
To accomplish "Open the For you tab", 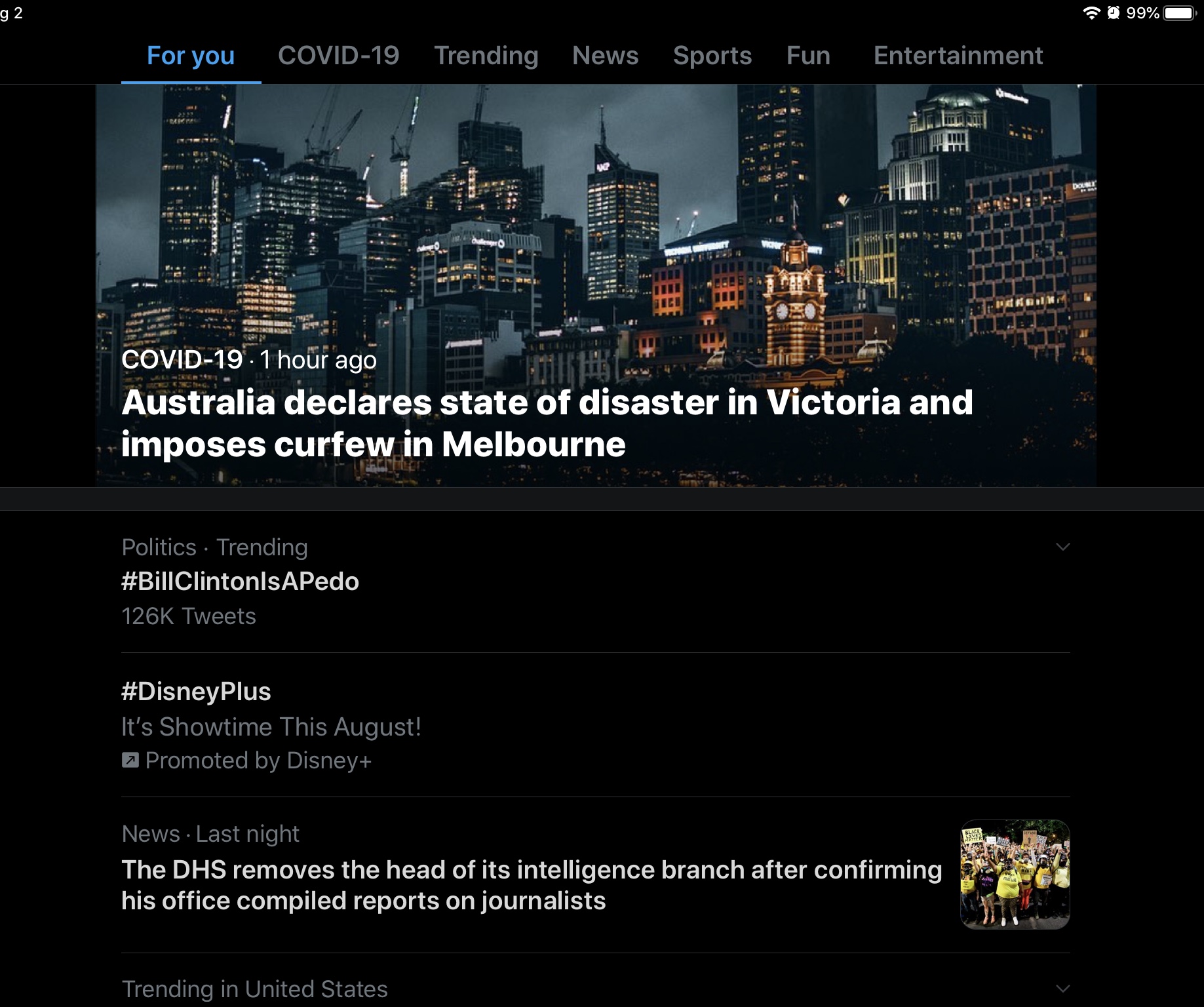I will coord(191,56).
